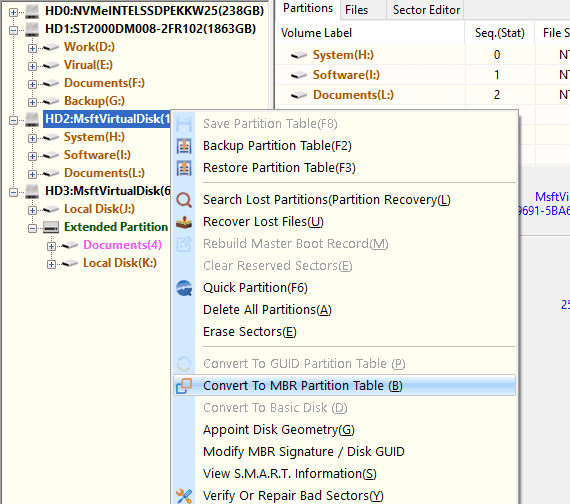Click the Work(D:) partition icon
The image size is (570, 504).
click(51, 47)
